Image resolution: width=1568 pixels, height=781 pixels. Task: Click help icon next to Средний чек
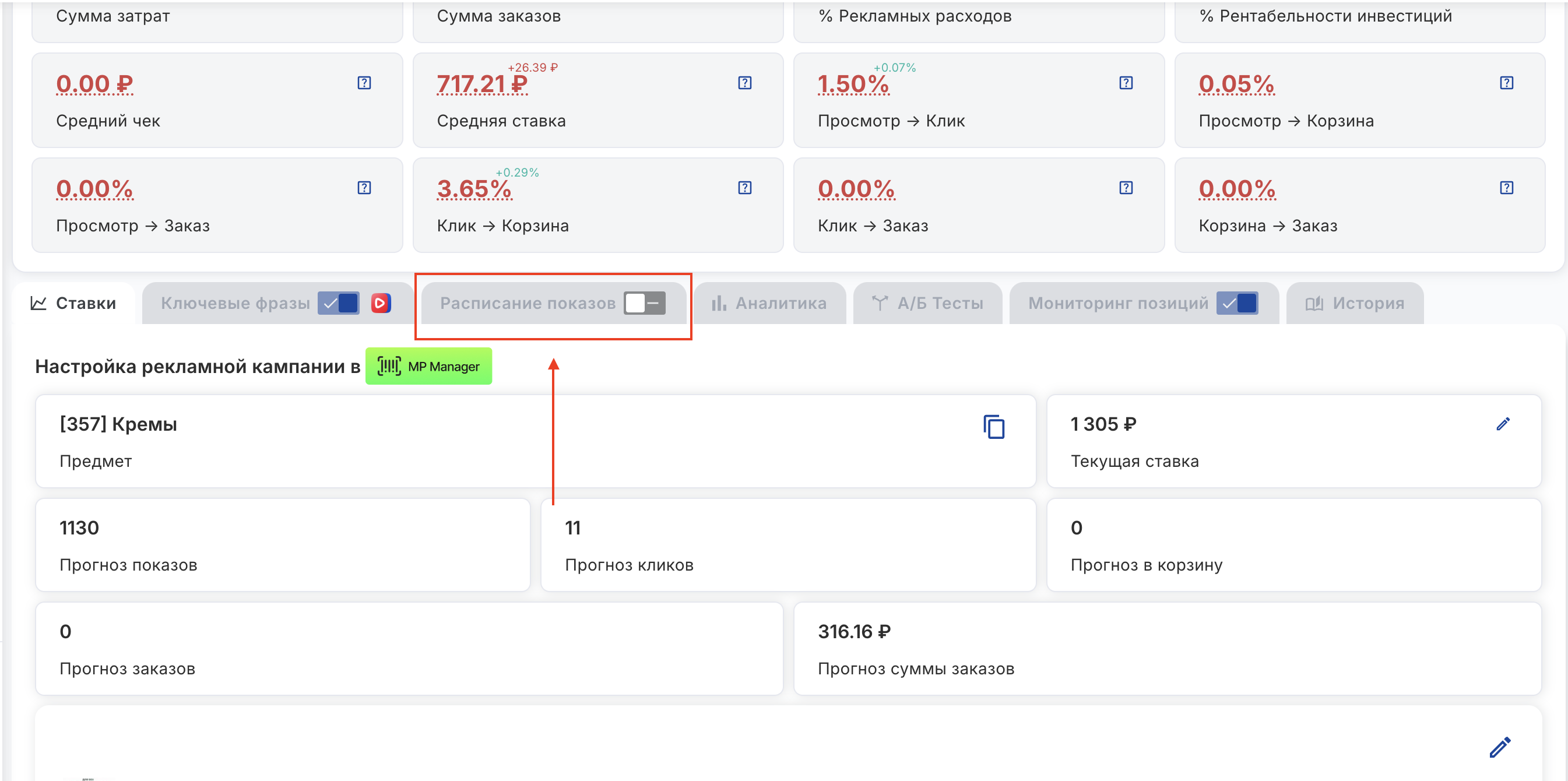(364, 83)
